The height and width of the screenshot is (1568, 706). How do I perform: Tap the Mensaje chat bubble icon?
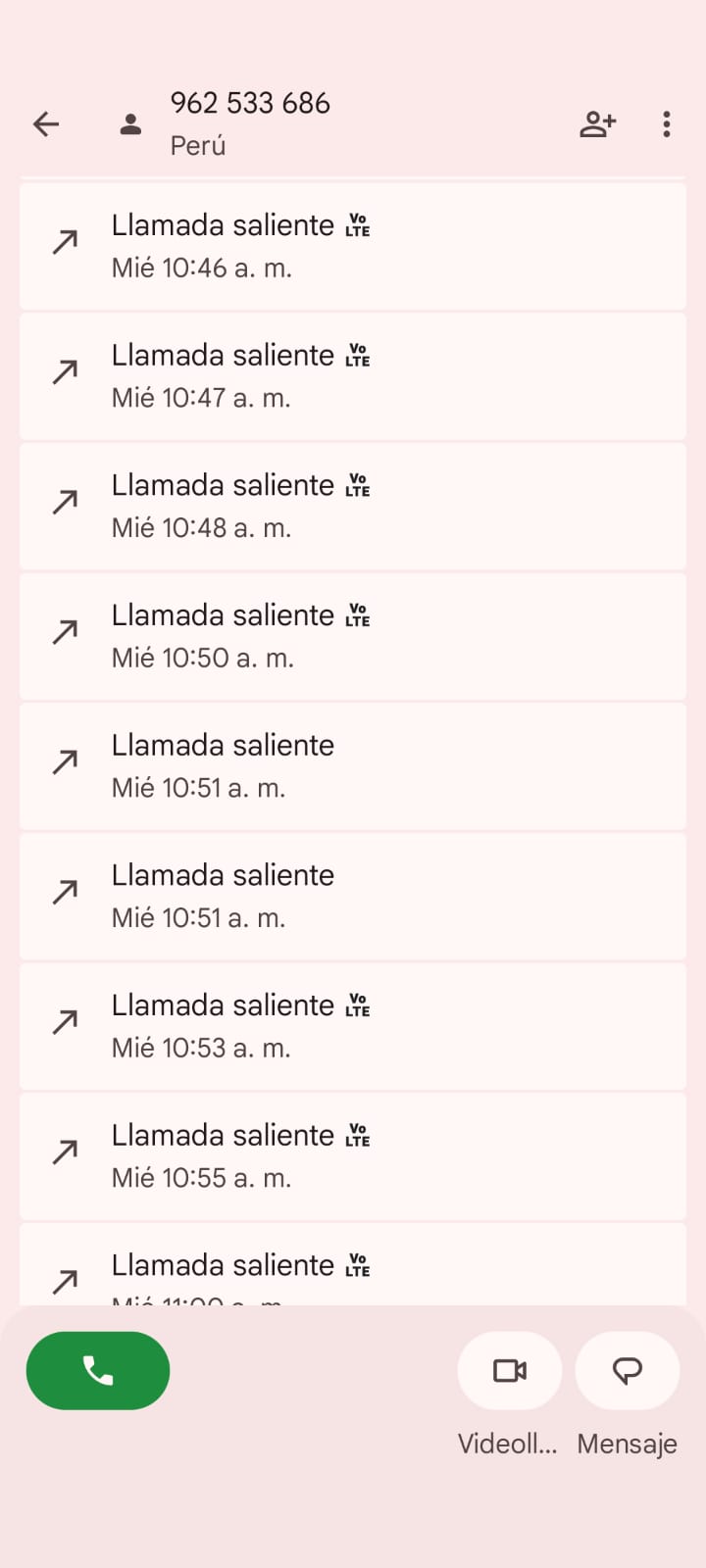[x=627, y=1370]
